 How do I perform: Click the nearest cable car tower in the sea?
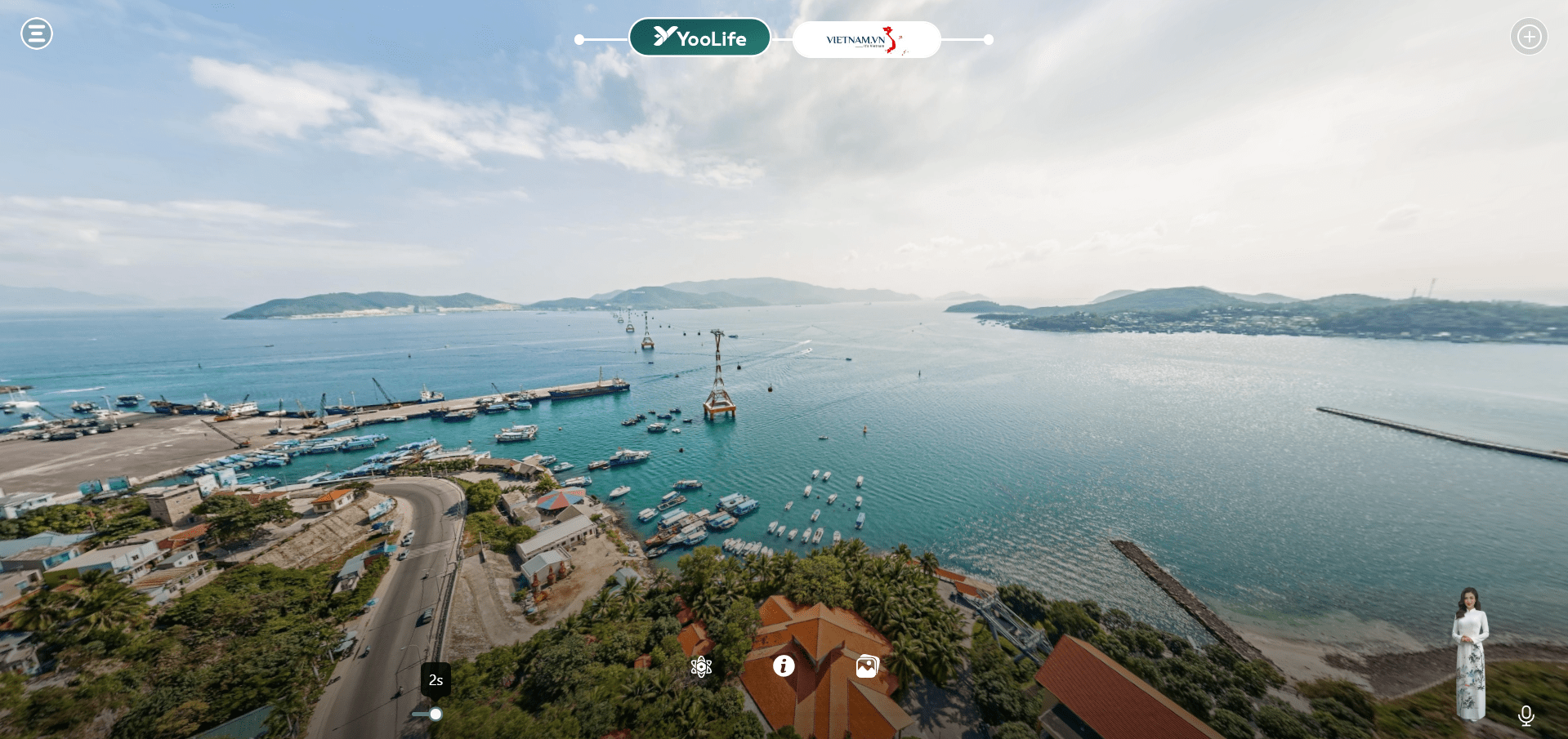pyautogui.click(x=718, y=380)
